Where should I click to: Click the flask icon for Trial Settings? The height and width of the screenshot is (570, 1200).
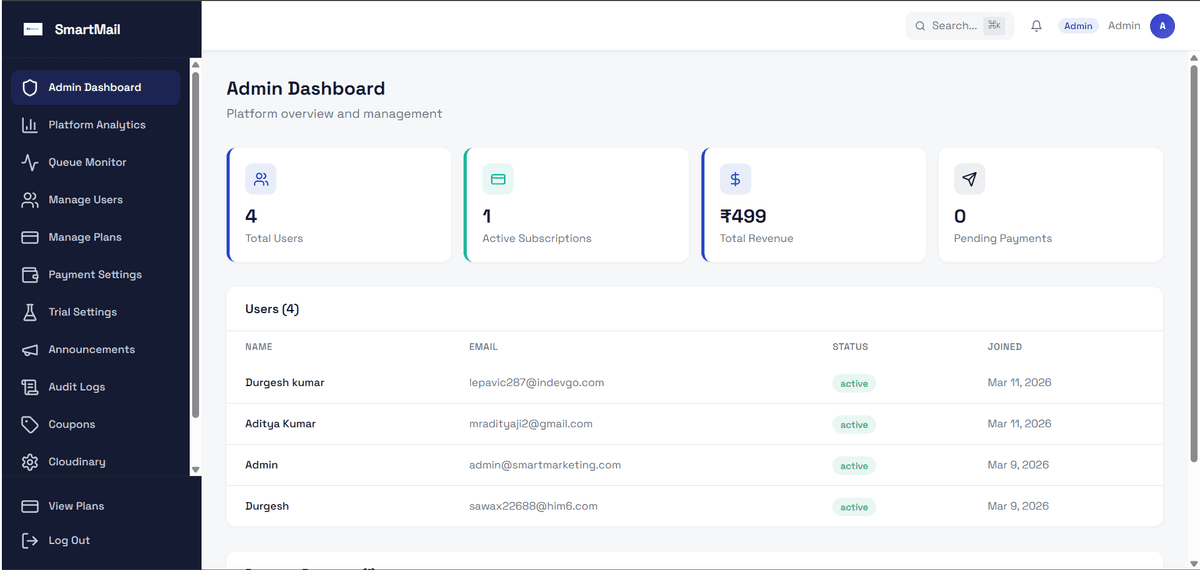[30, 312]
